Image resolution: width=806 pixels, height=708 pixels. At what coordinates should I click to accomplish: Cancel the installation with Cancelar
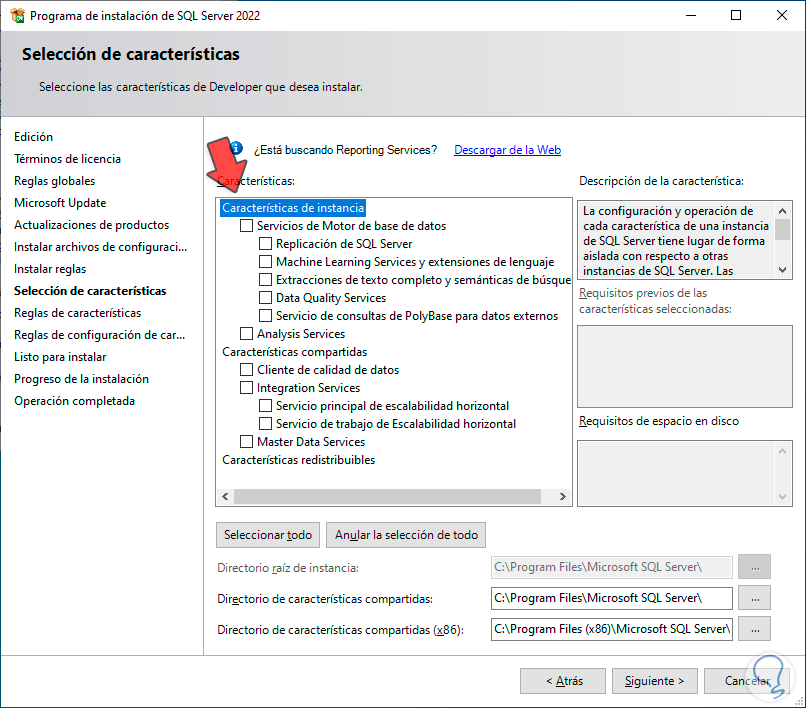746,681
